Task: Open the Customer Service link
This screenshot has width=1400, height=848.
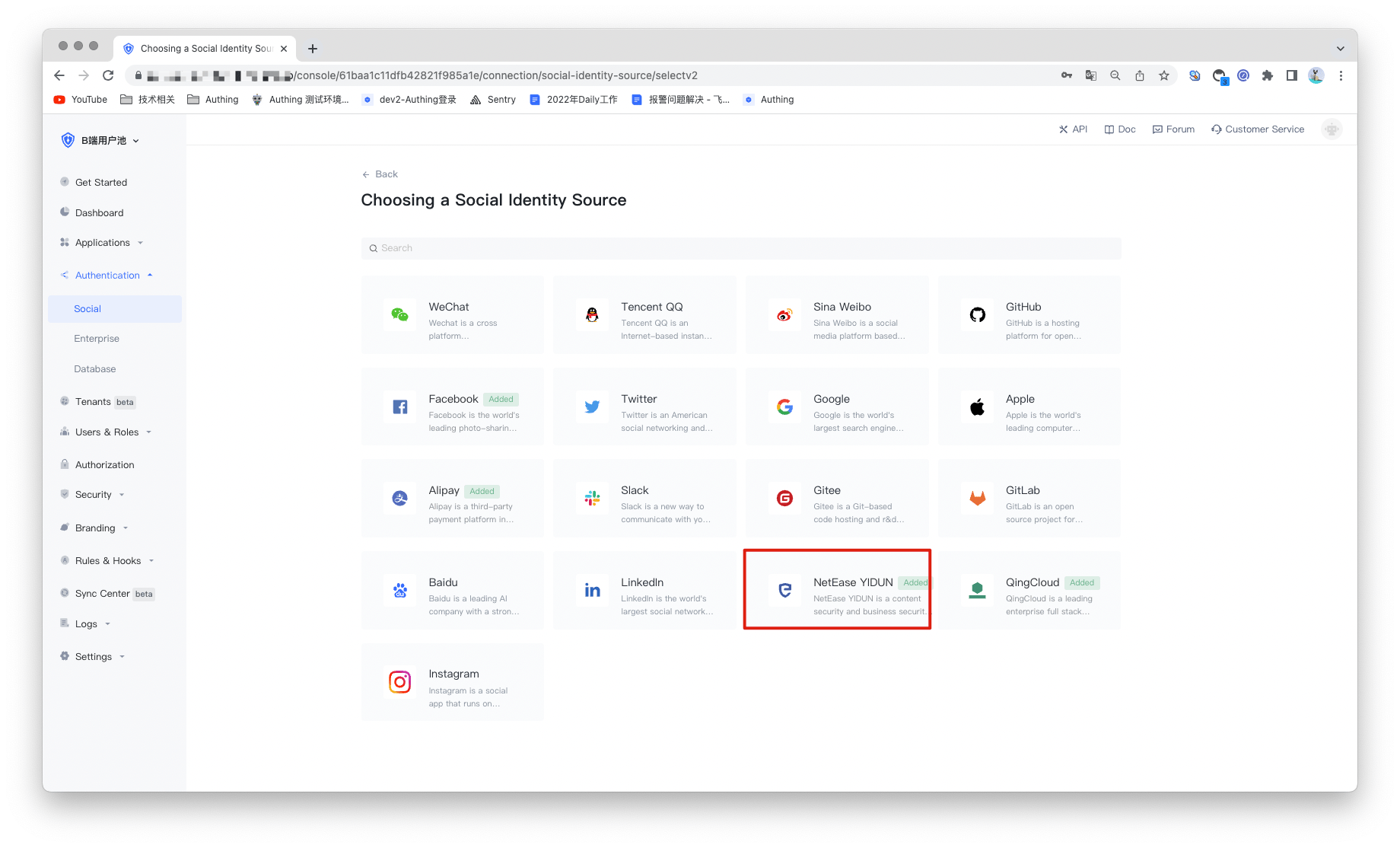Action: click(x=1258, y=129)
